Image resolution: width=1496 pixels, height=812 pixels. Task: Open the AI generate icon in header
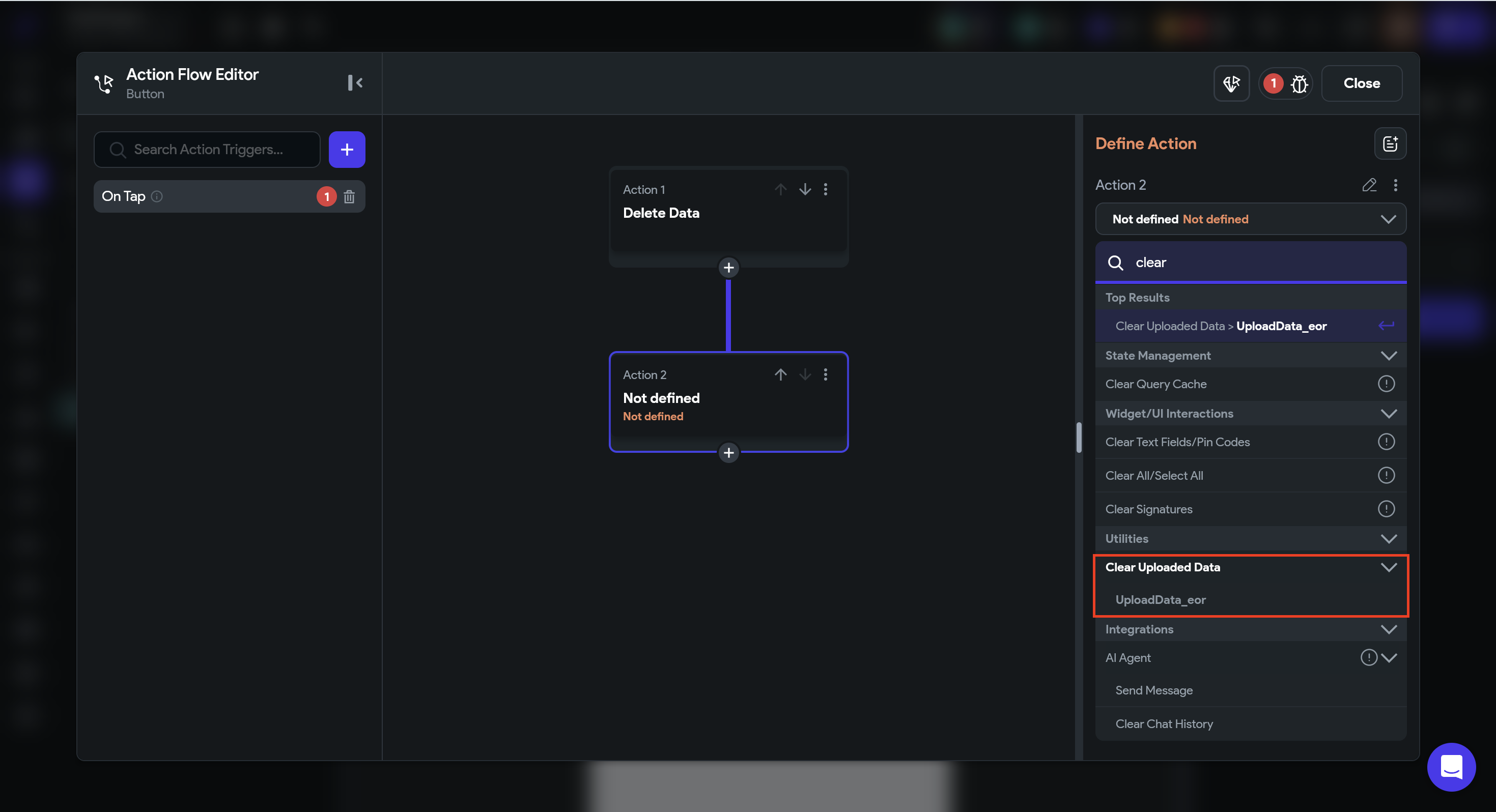[x=1231, y=83]
